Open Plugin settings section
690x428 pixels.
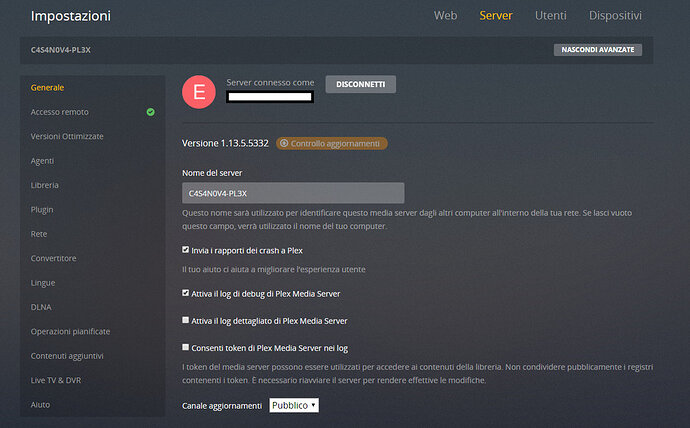(x=42, y=210)
